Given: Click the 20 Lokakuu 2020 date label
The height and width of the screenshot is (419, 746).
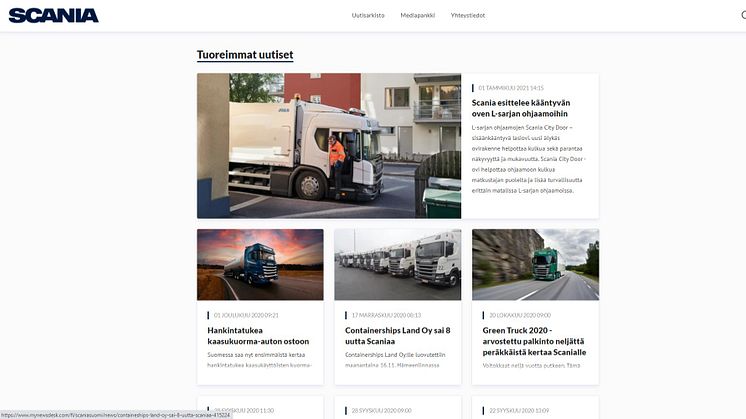Looking at the screenshot, I should 522,315.
